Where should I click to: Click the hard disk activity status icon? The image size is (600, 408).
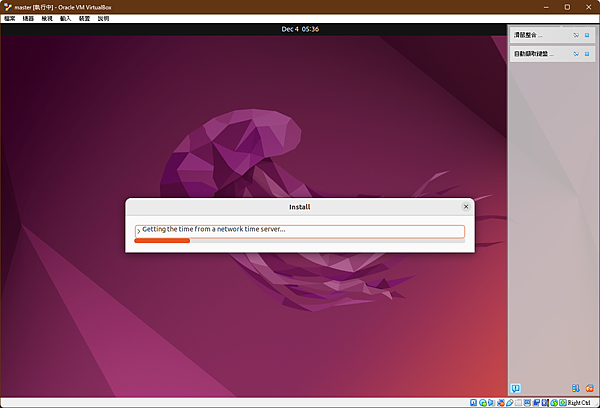click(x=473, y=403)
